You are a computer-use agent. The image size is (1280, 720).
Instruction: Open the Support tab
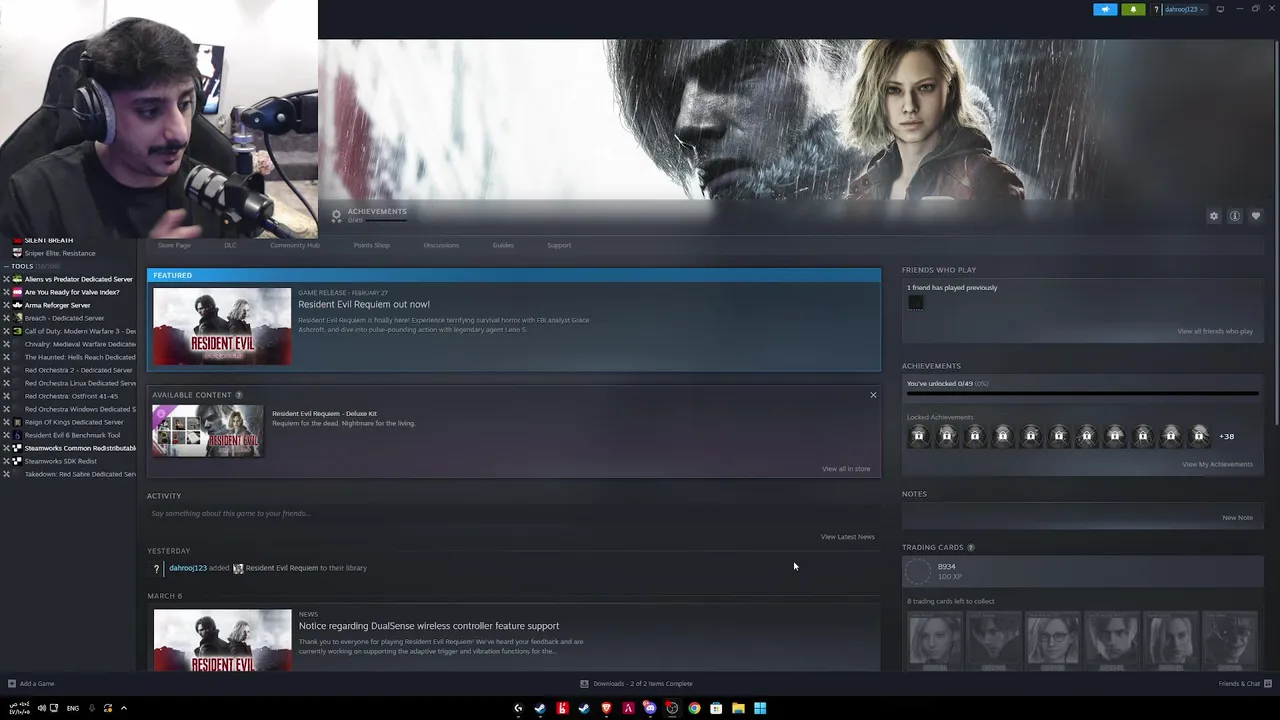click(559, 245)
